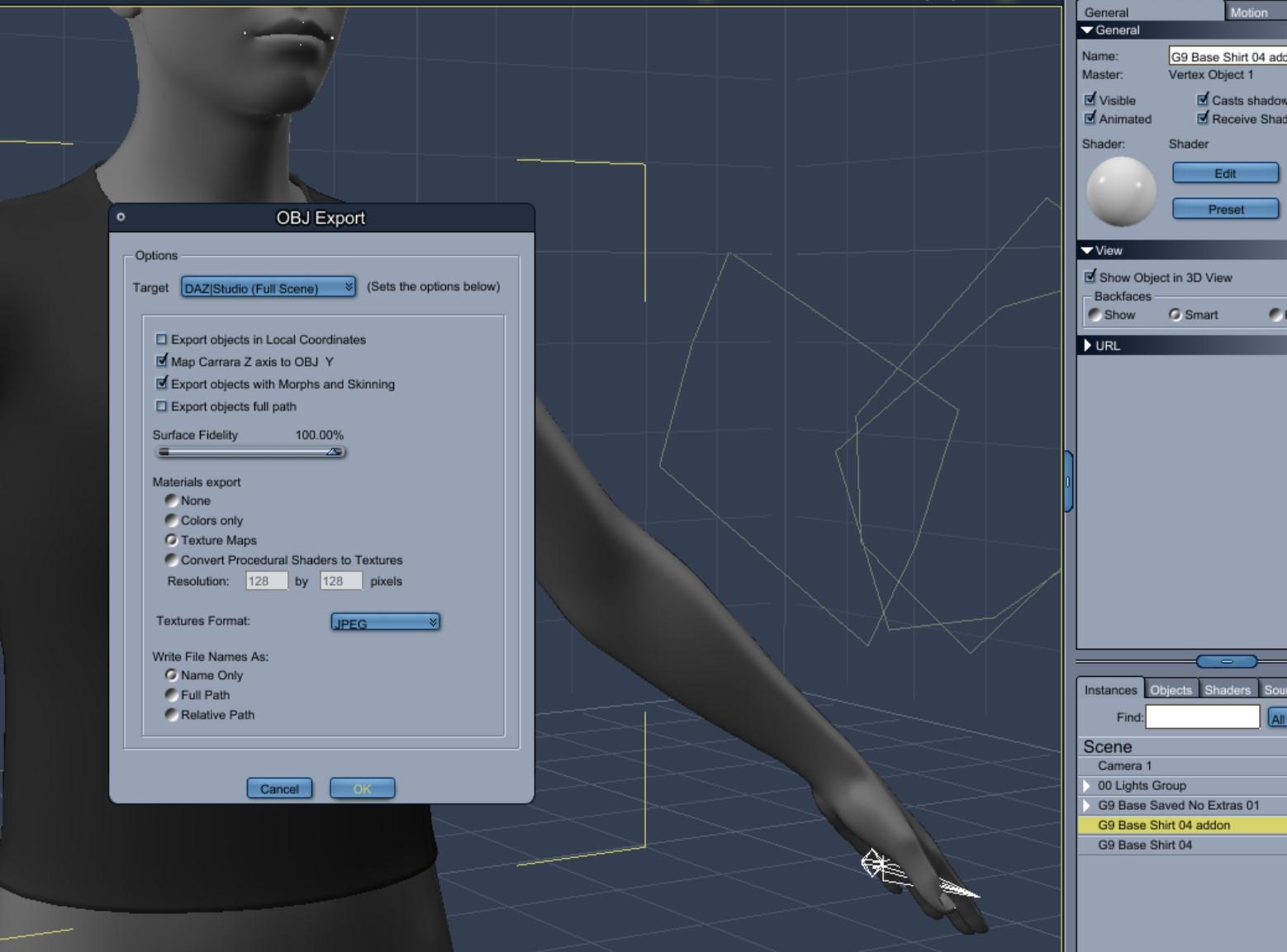Select None for Materials export
Image resolution: width=1287 pixels, height=952 pixels.
171,500
